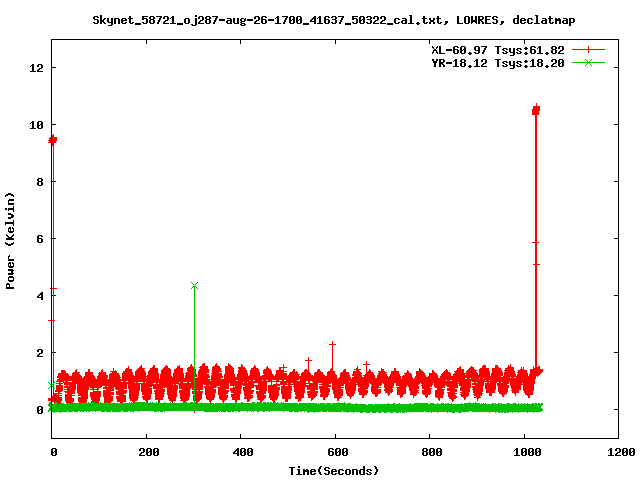
Task: Click the red cluster near 9.5 Kelvin at start
Action: click(53, 140)
